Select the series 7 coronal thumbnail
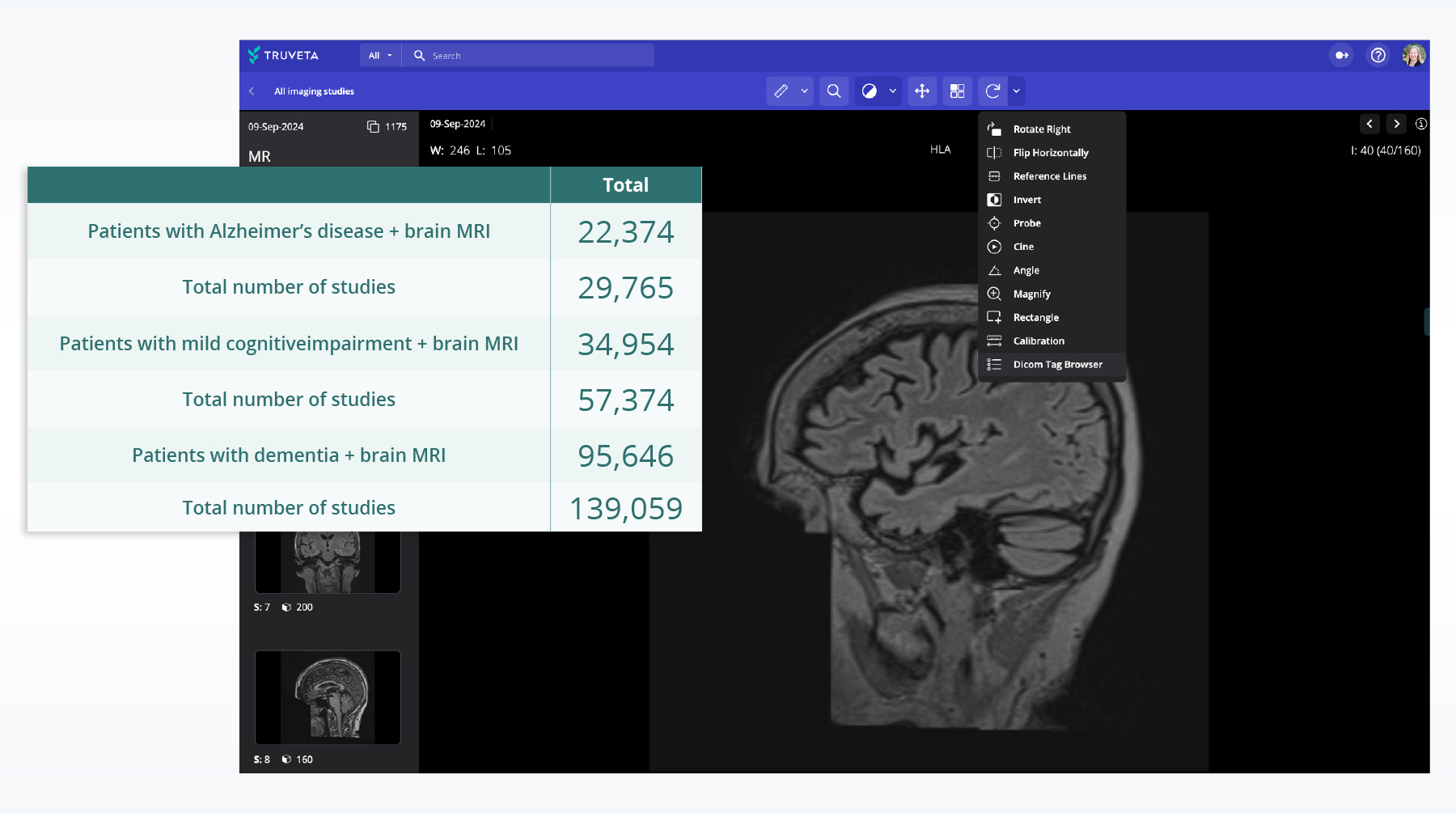This screenshot has width=1456, height=813. [x=328, y=562]
